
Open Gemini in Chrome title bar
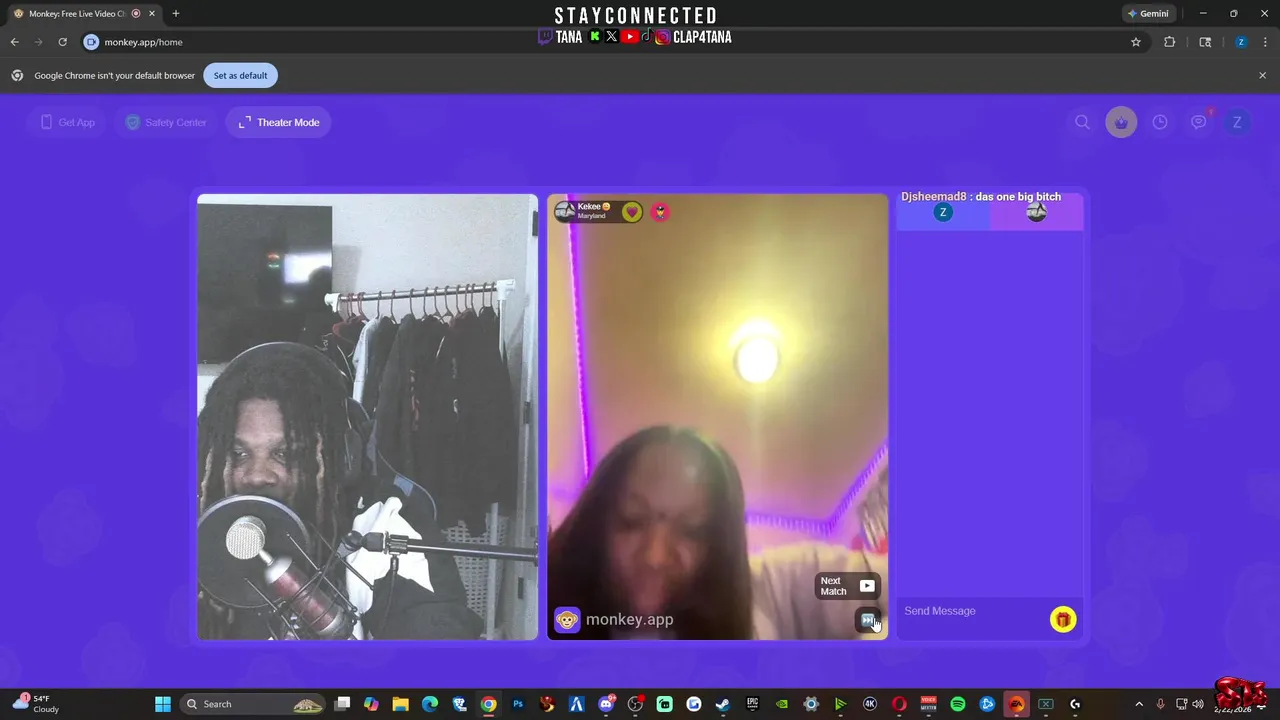(1149, 13)
